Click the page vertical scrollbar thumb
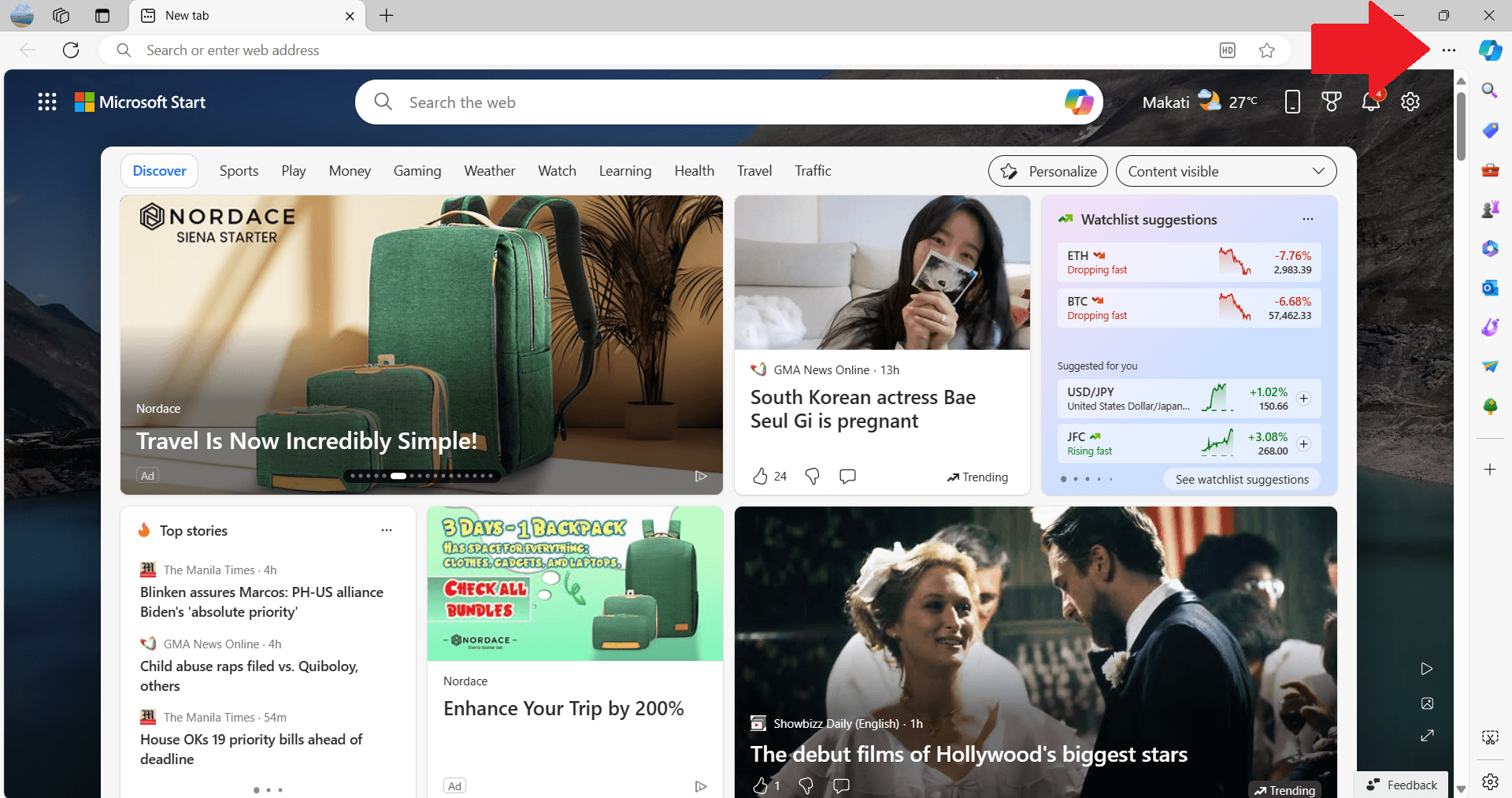The image size is (1512, 798). pyautogui.click(x=1461, y=126)
